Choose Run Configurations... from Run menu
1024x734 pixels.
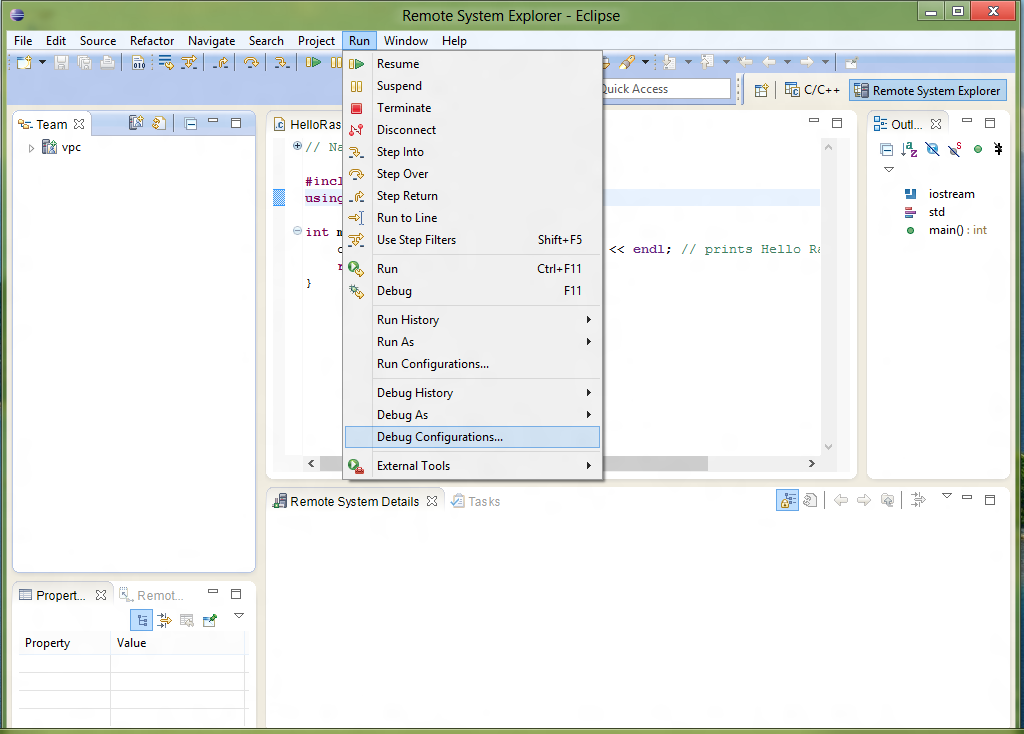click(472, 364)
